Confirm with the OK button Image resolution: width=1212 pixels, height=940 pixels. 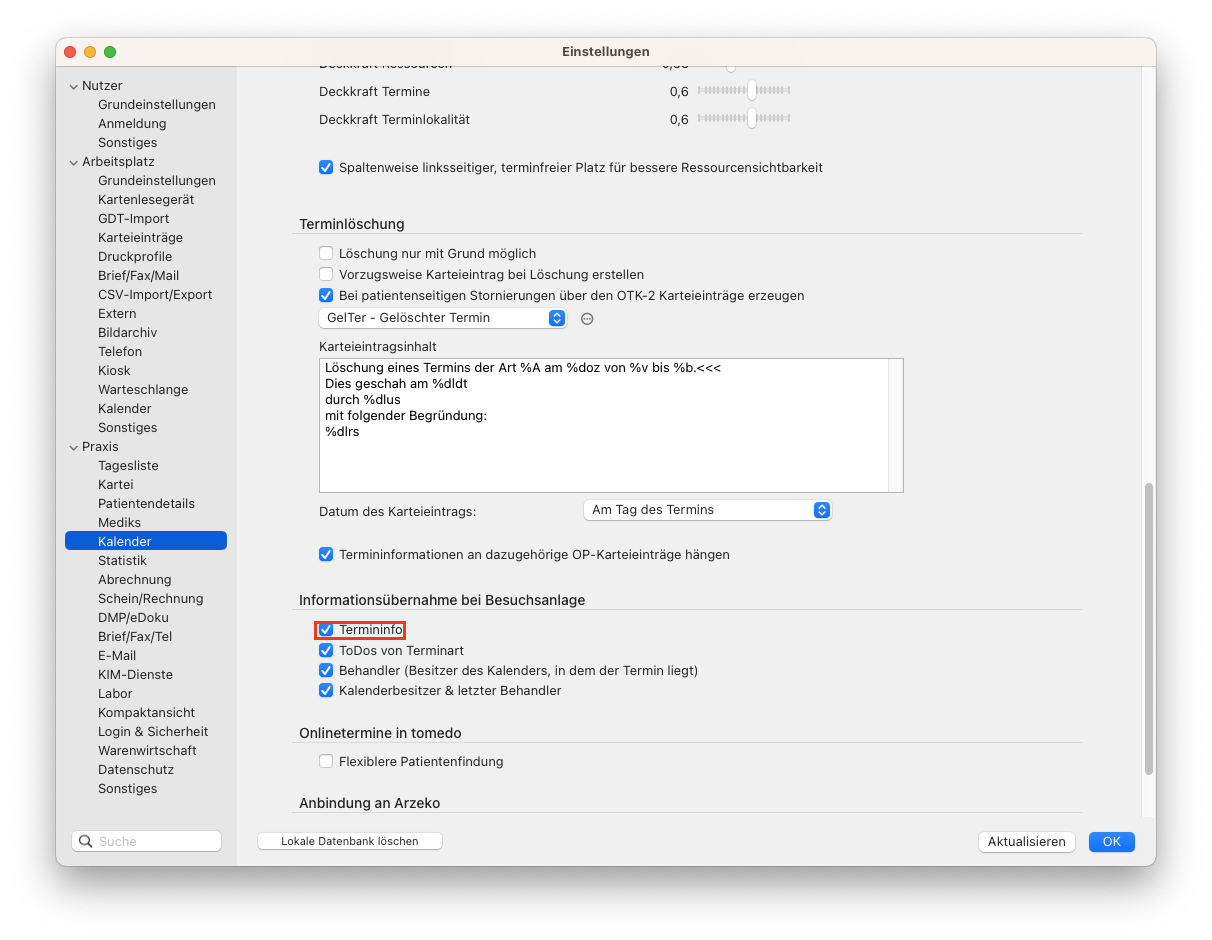(1112, 842)
